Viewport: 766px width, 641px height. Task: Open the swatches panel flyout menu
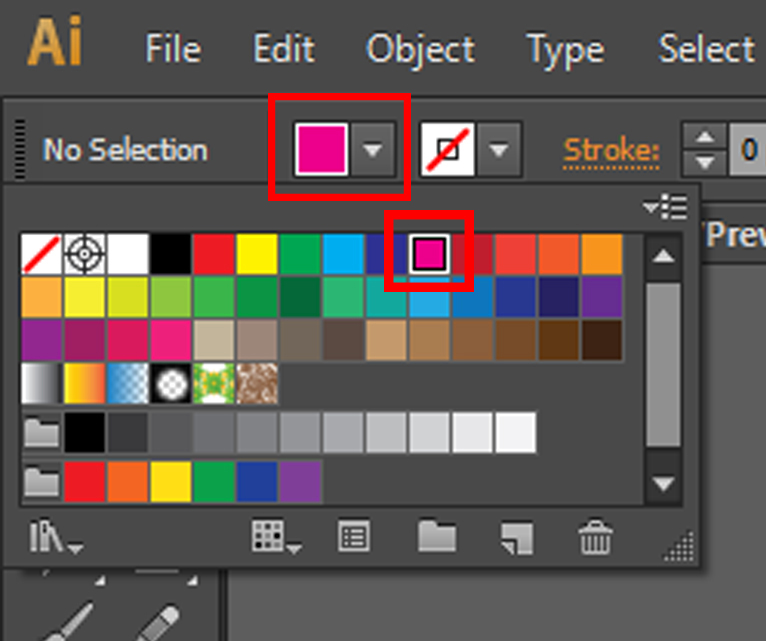666,207
